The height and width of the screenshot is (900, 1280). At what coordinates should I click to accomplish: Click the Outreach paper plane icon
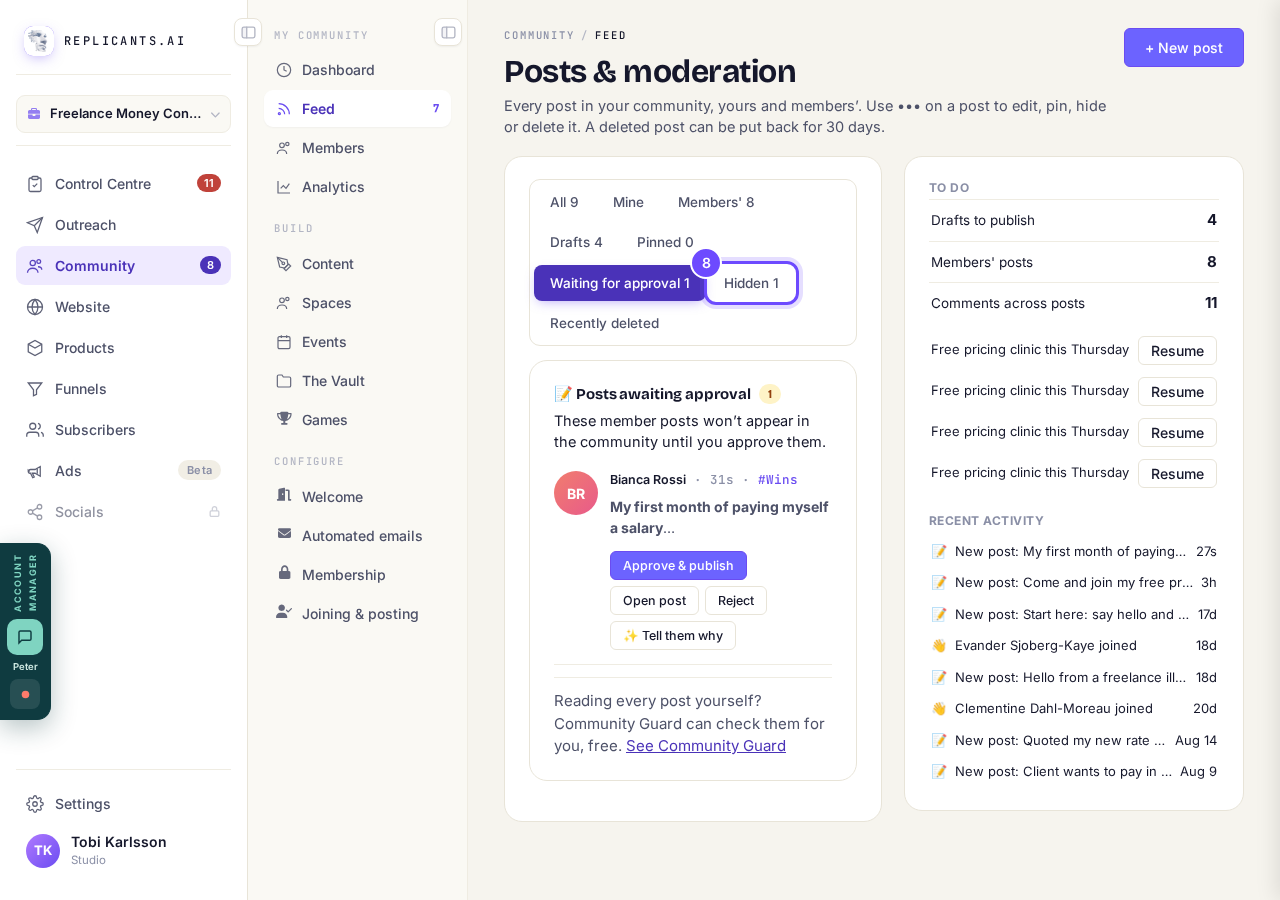(35, 224)
